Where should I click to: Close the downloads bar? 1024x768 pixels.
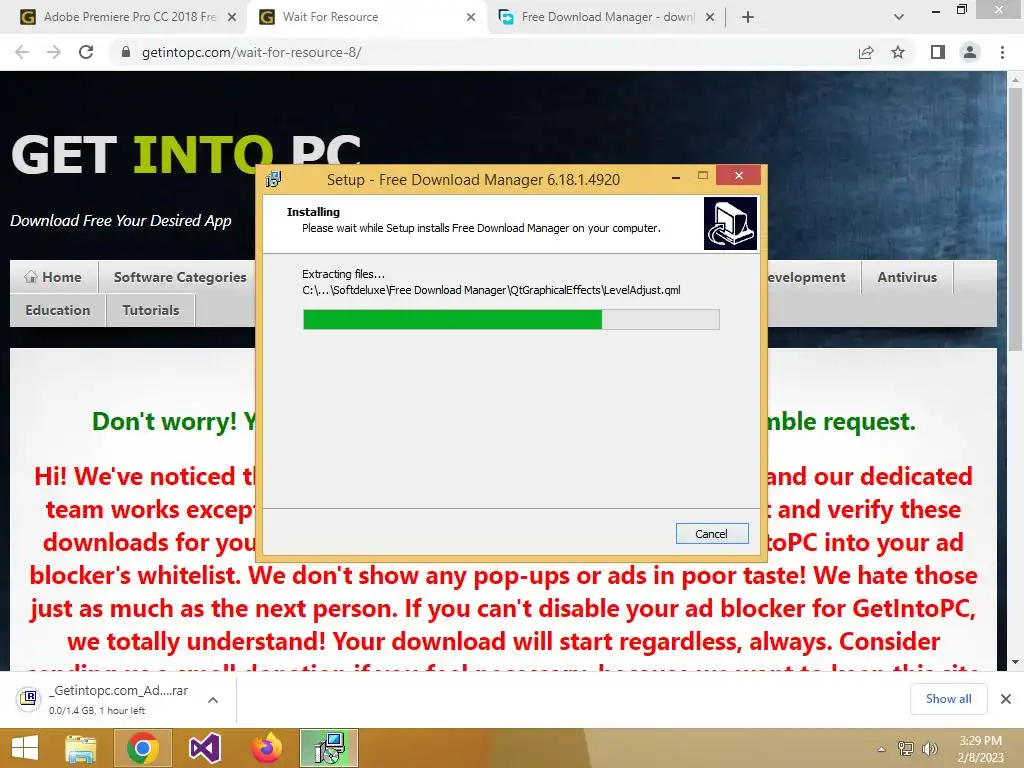coord(1006,699)
